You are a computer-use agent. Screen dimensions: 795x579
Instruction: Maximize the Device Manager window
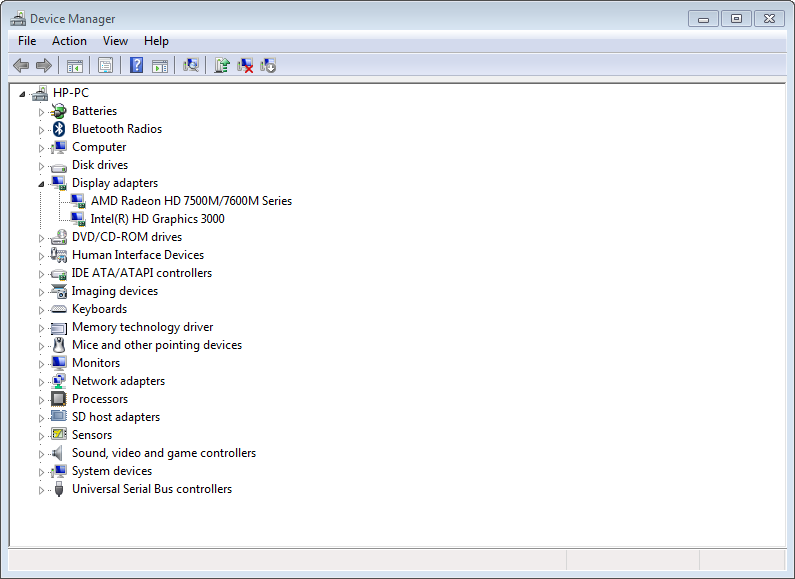[x=736, y=19]
